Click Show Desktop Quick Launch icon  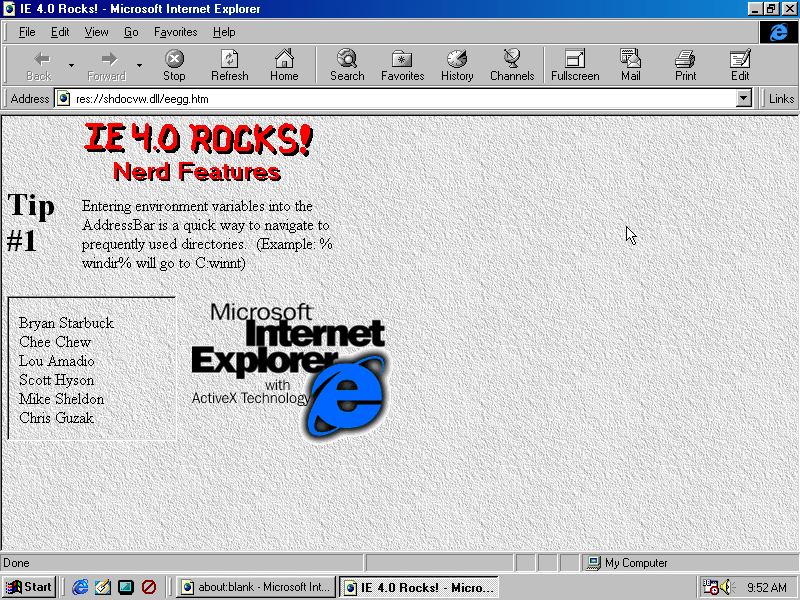[126, 587]
